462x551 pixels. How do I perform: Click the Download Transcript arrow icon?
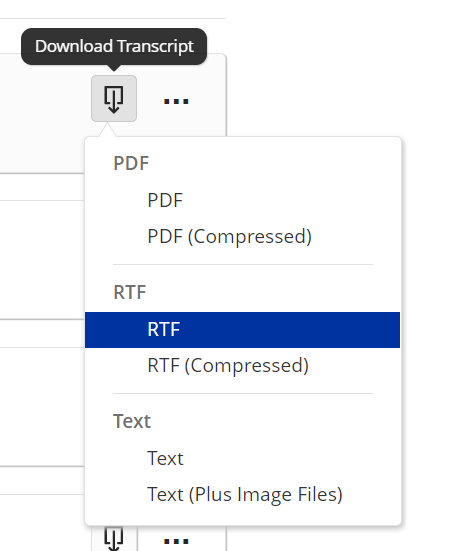pos(114,99)
